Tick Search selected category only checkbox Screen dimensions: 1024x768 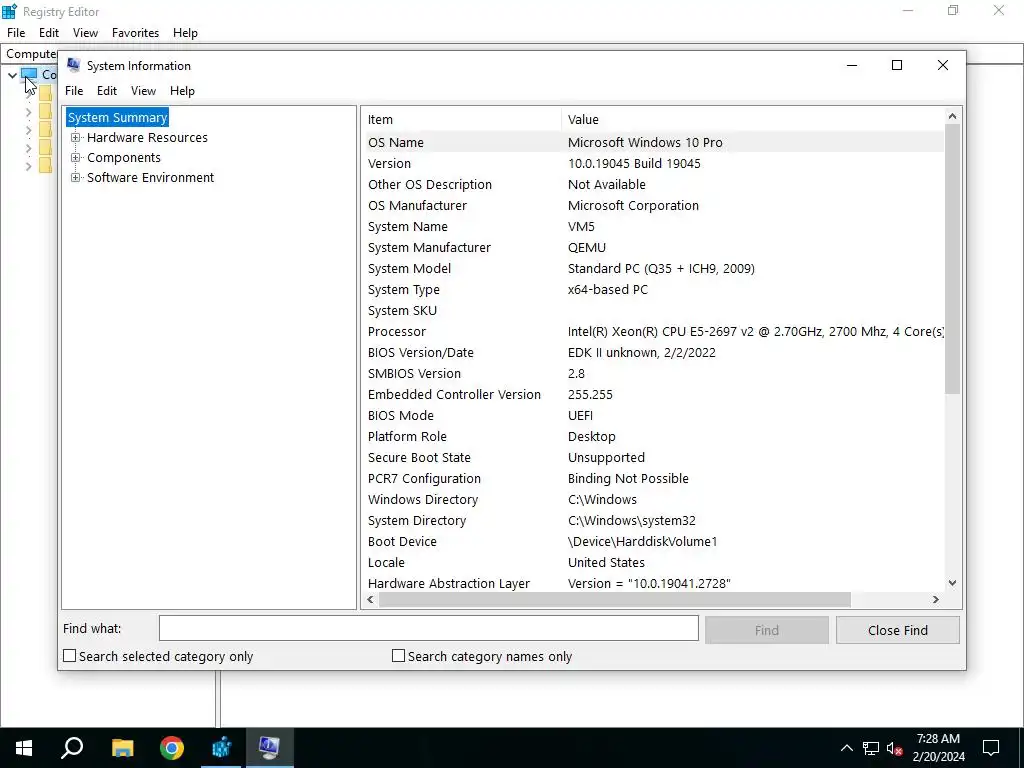click(69, 656)
